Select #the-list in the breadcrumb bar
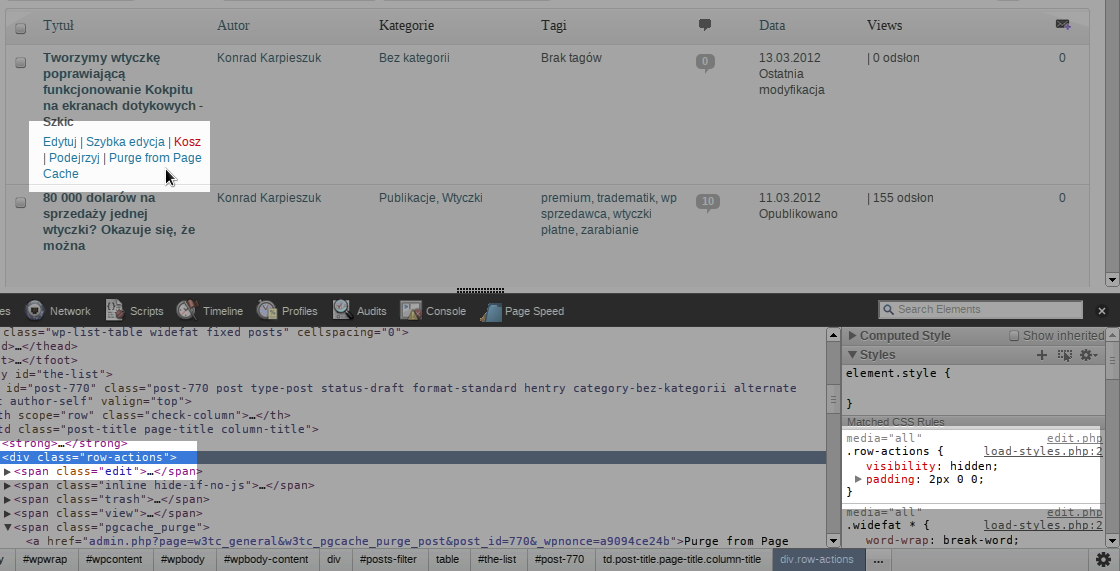 click(x=496, y=560)
